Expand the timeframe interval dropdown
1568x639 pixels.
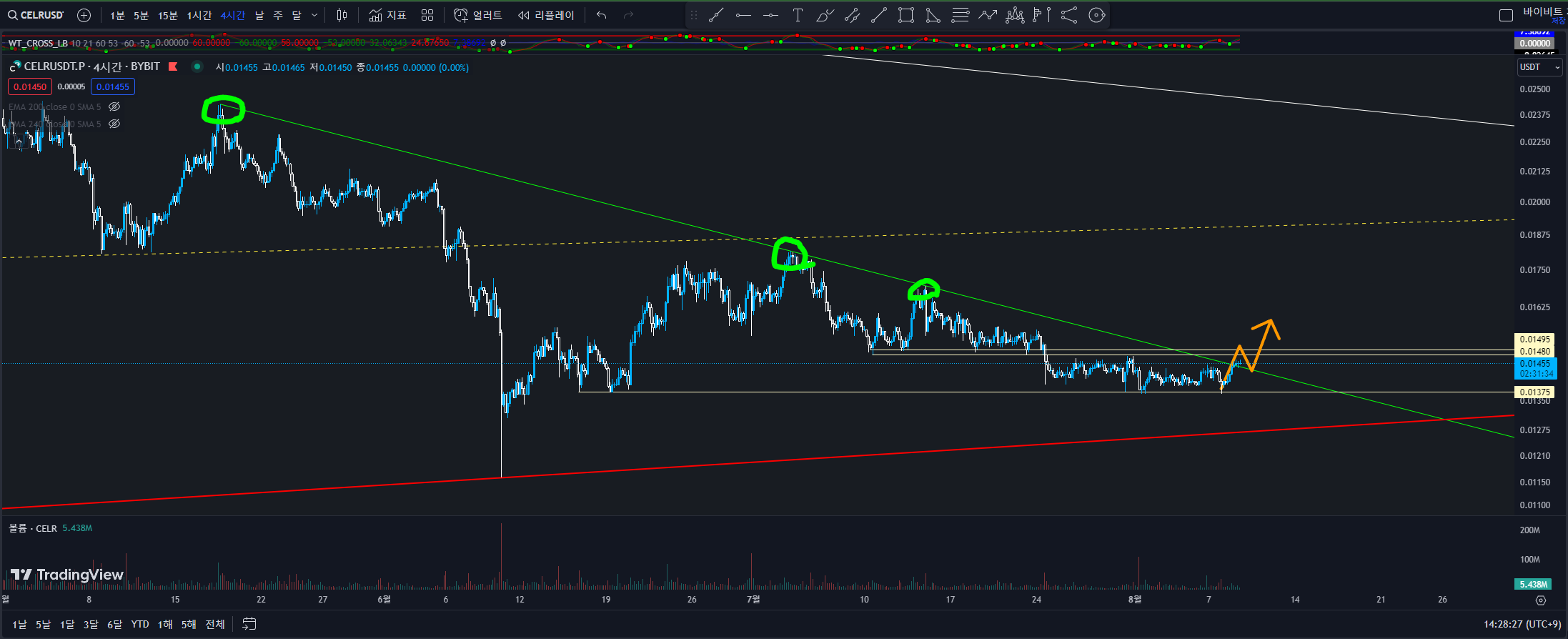click(314, 15)
